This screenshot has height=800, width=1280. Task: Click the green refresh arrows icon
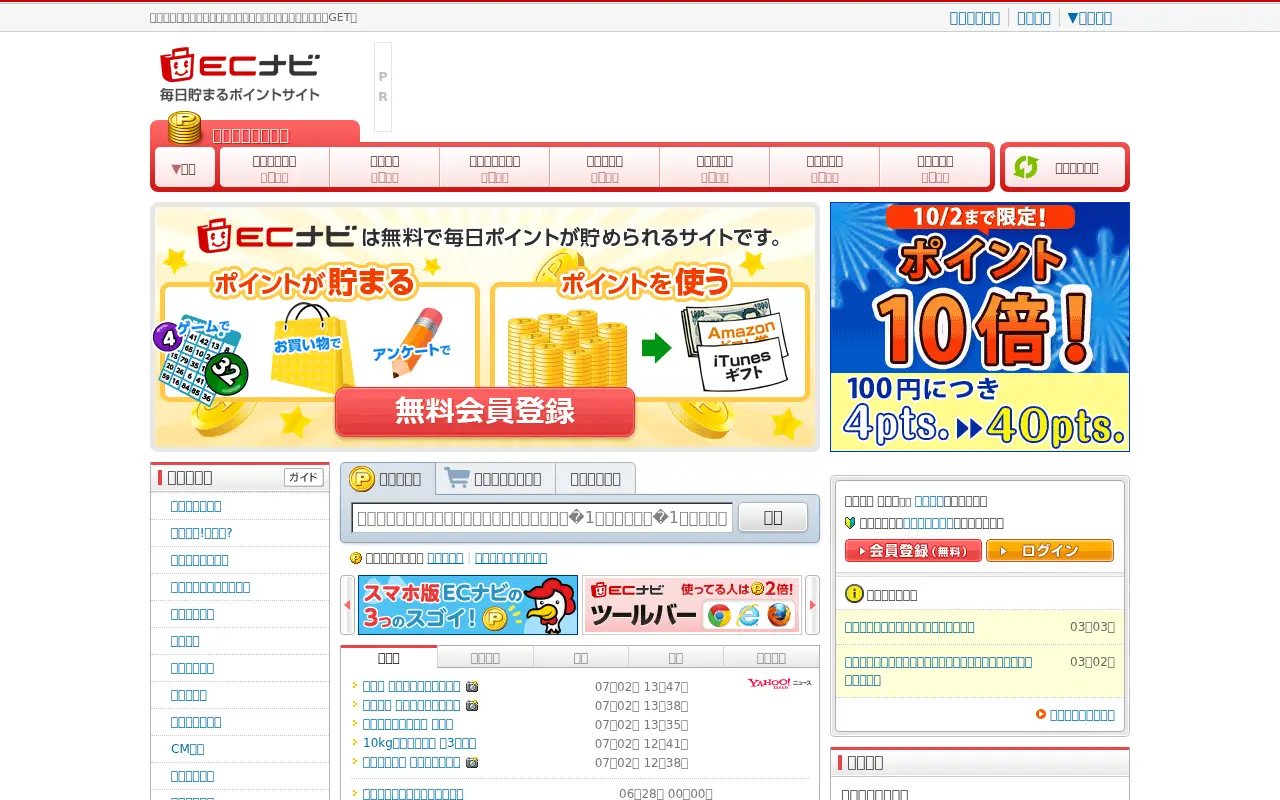point(1026,167)
